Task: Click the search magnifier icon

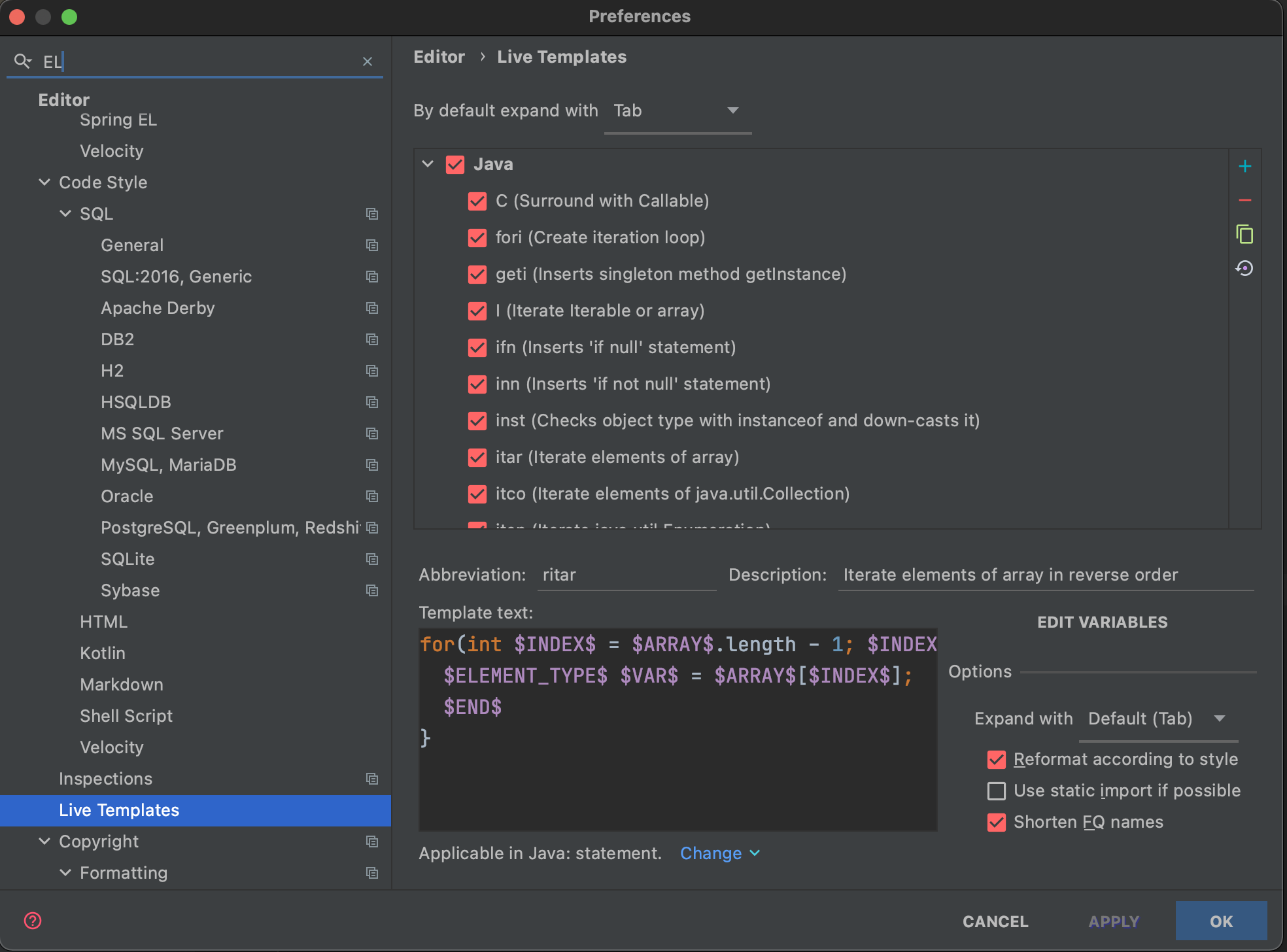Action: pos(24,61)
